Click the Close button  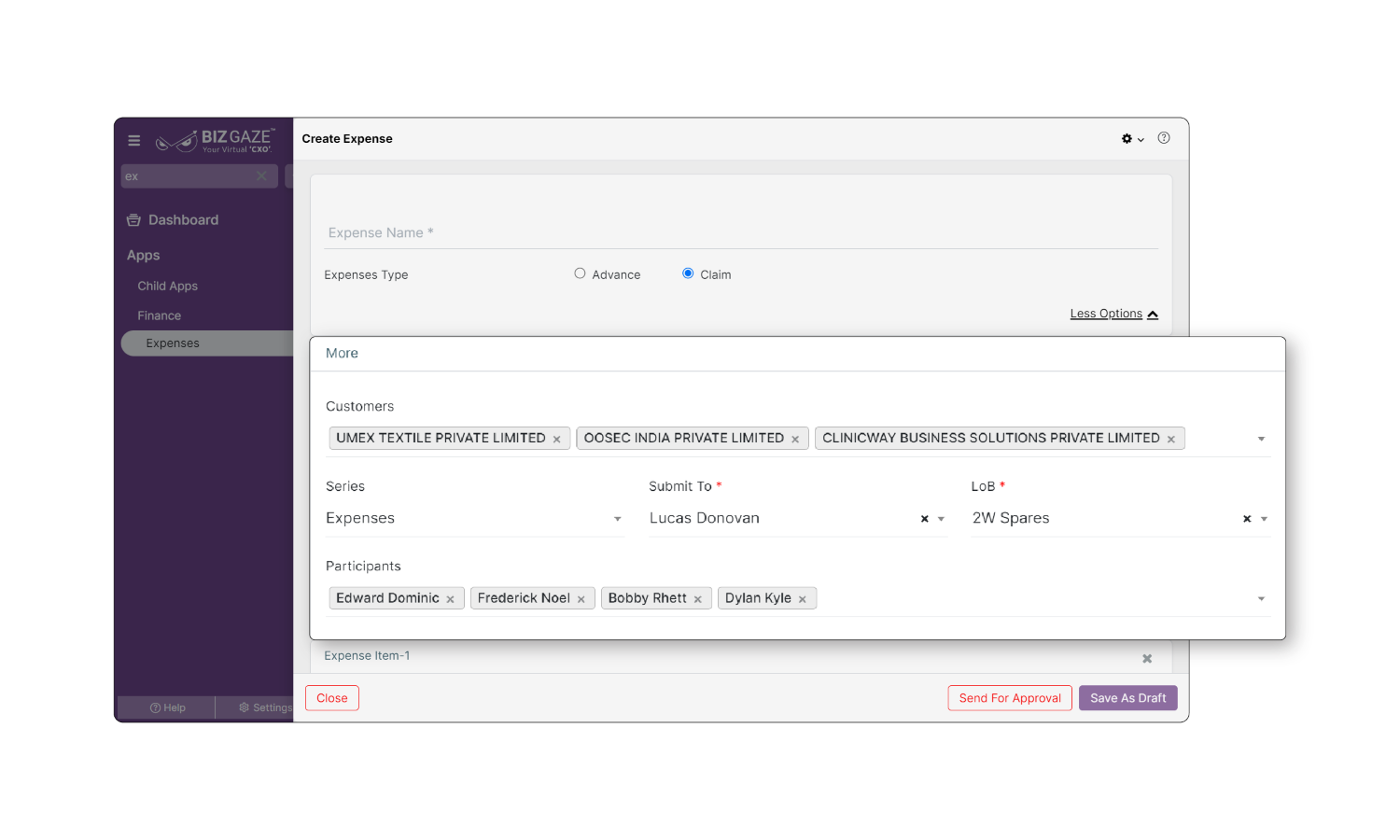click(332, 698)
